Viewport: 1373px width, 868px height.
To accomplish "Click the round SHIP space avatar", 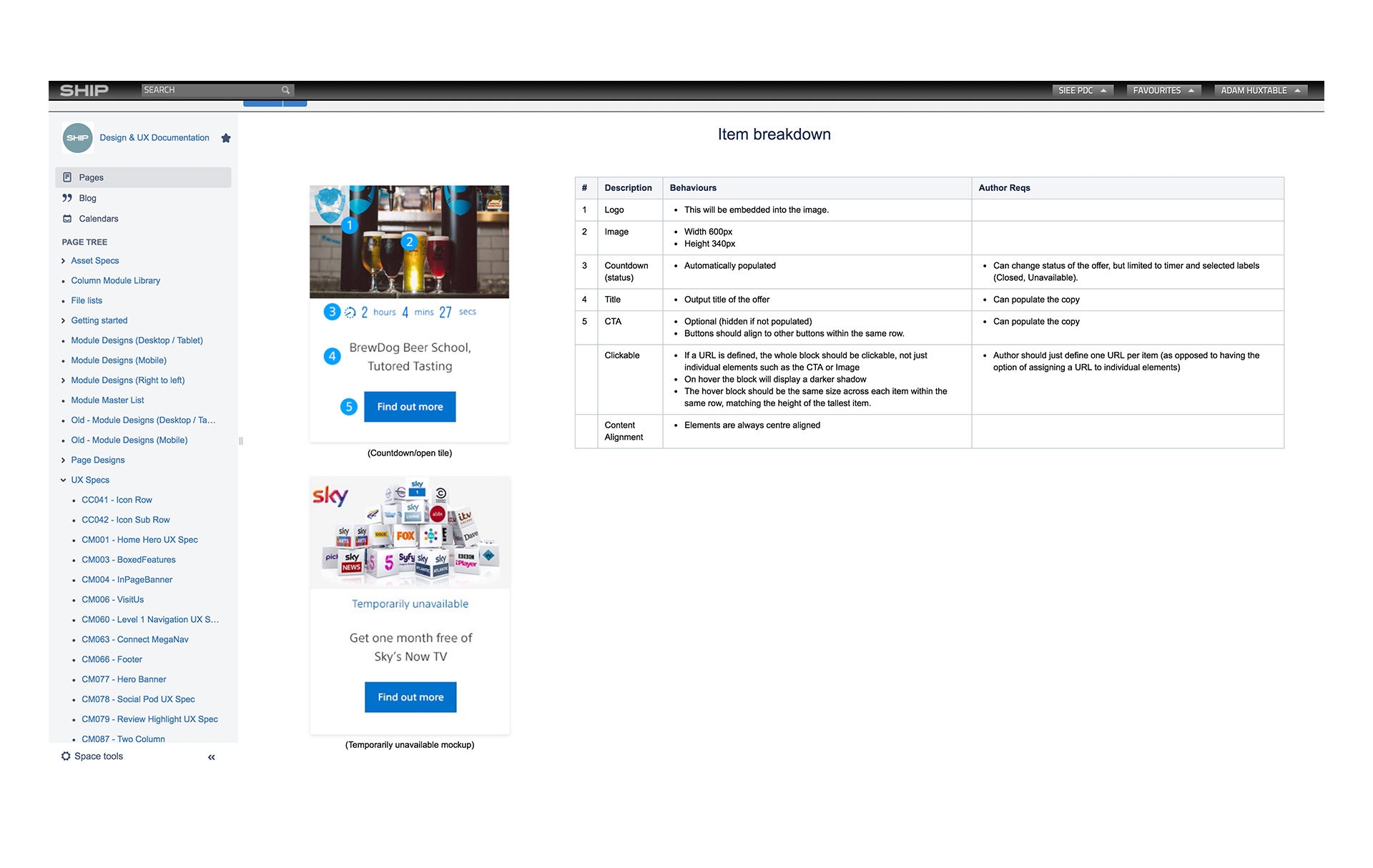I will tap(77, 138).
